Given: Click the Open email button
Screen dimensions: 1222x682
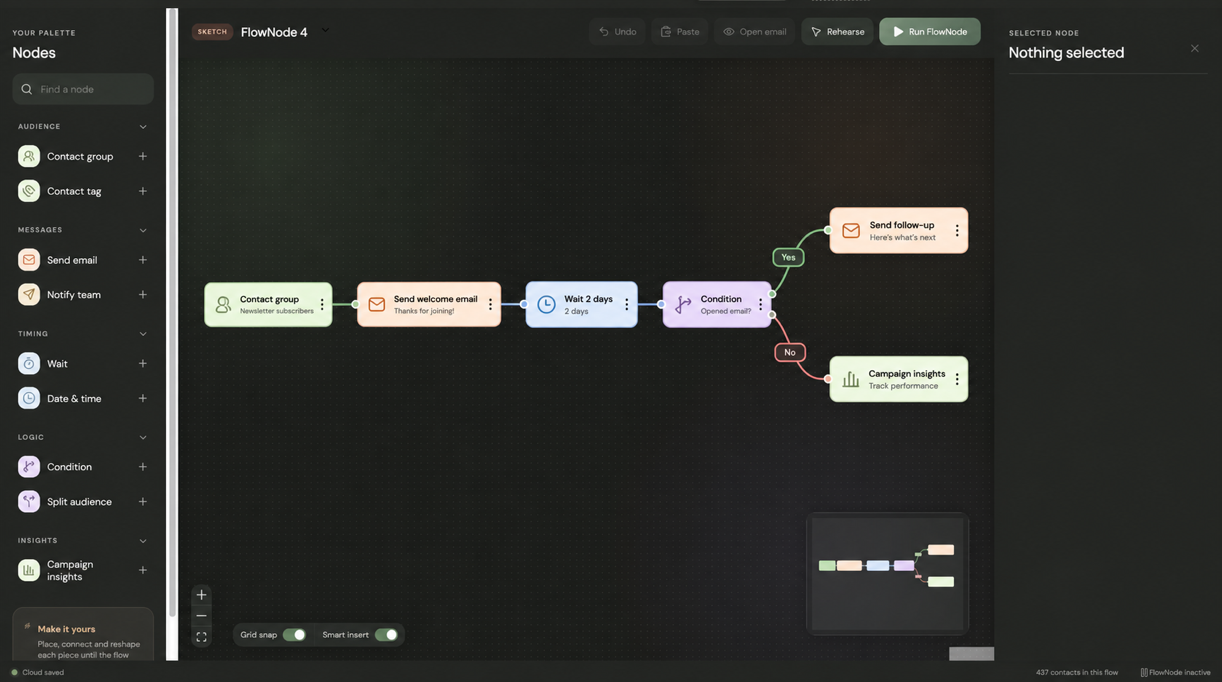Looking at the screenshot, I should pos(755,32).
